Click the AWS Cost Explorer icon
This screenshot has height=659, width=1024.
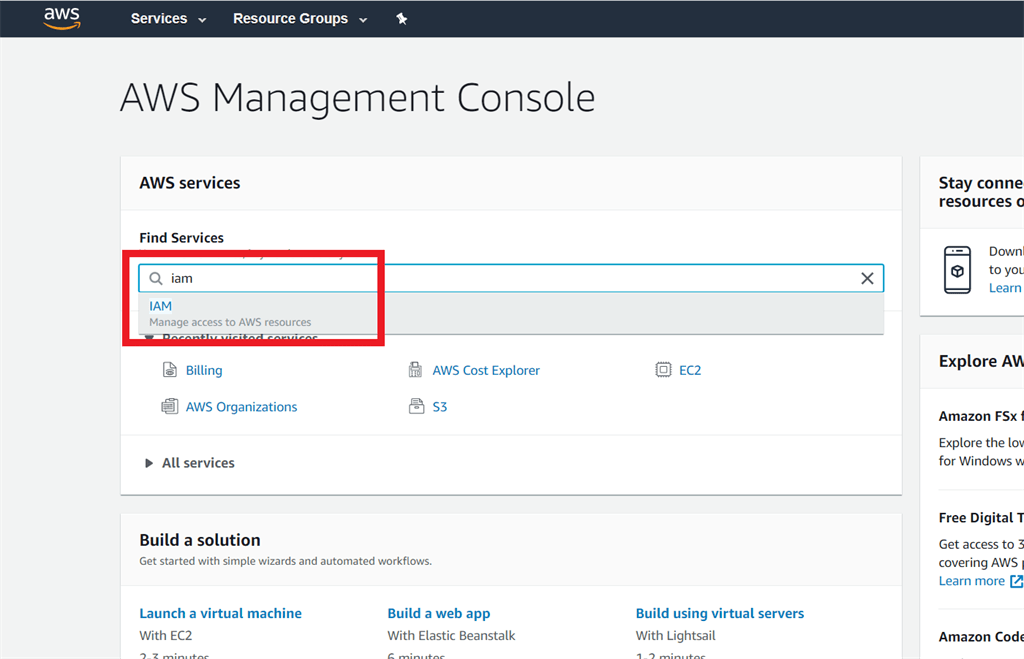pyautogui.click(x=416, y=370)
